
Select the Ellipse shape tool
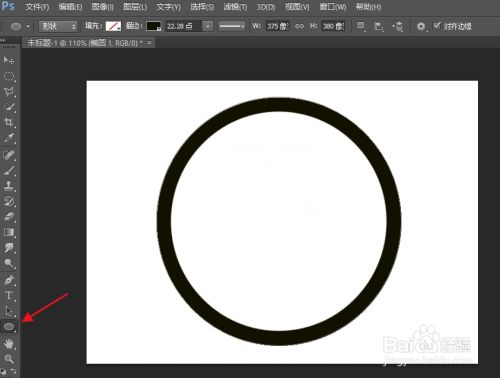click(9, 327)
